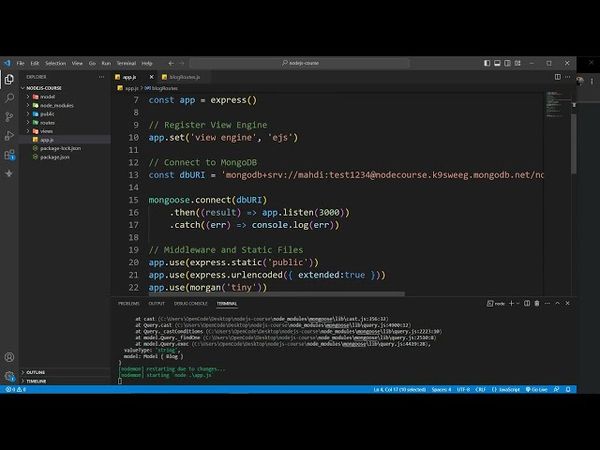Viewport: 600px width, 450px height.
Task: Switch to the Output panel tab
Action: tap(156, 303)
